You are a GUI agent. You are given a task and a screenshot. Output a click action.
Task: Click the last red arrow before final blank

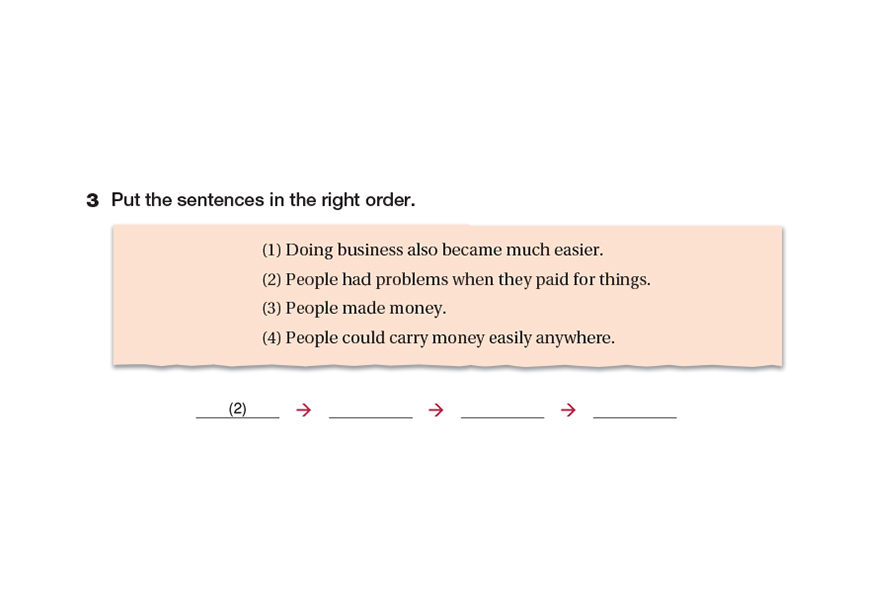coord(568,410)
